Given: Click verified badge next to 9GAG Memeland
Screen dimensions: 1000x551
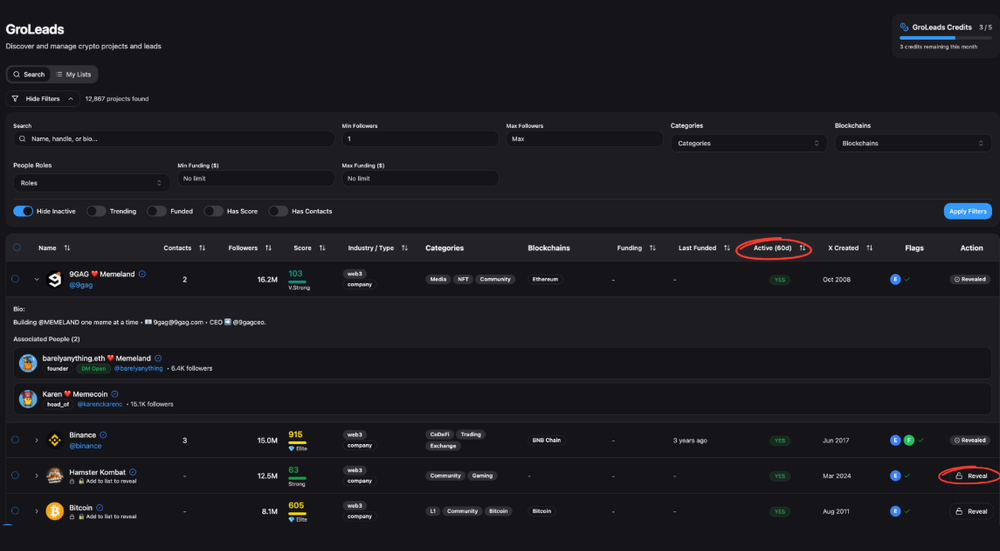Looking at the screenshot, I should (x=142, y=274).
